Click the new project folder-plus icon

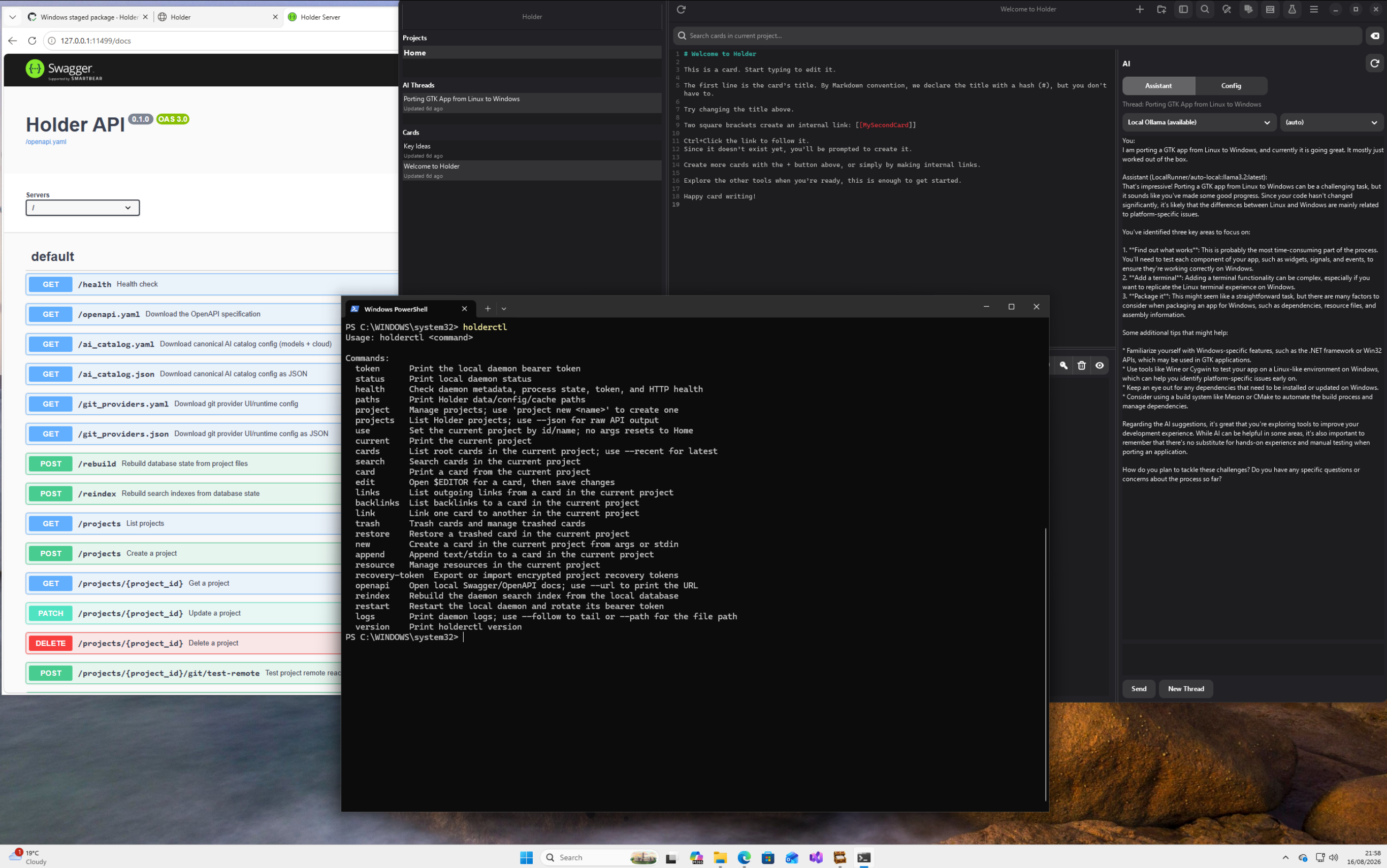tap(1162, 9)
